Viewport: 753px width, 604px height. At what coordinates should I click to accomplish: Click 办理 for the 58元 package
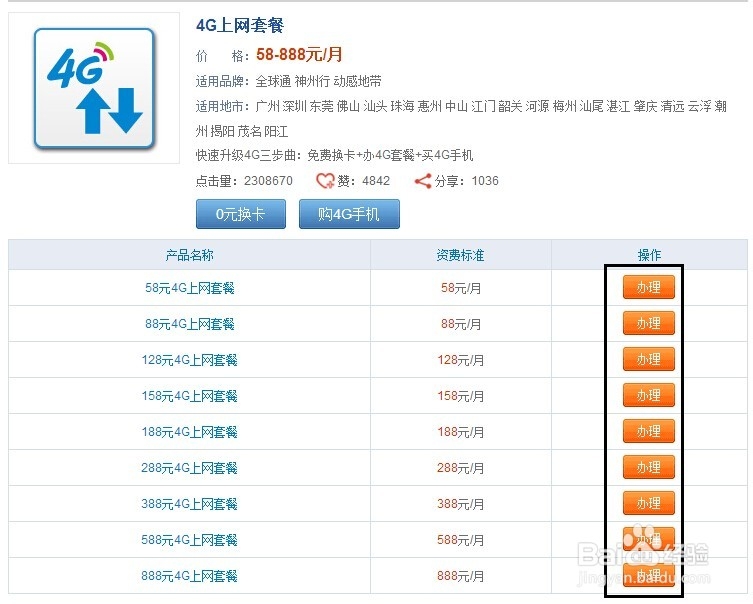click(649, 287)
